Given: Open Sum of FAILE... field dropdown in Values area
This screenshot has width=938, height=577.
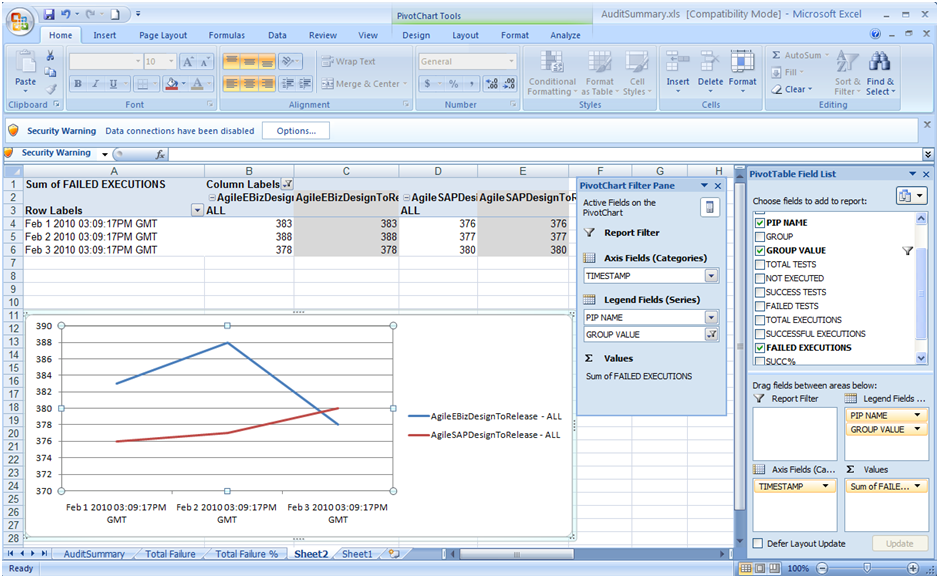Looking at the screenshot, I should pos(917,486).
